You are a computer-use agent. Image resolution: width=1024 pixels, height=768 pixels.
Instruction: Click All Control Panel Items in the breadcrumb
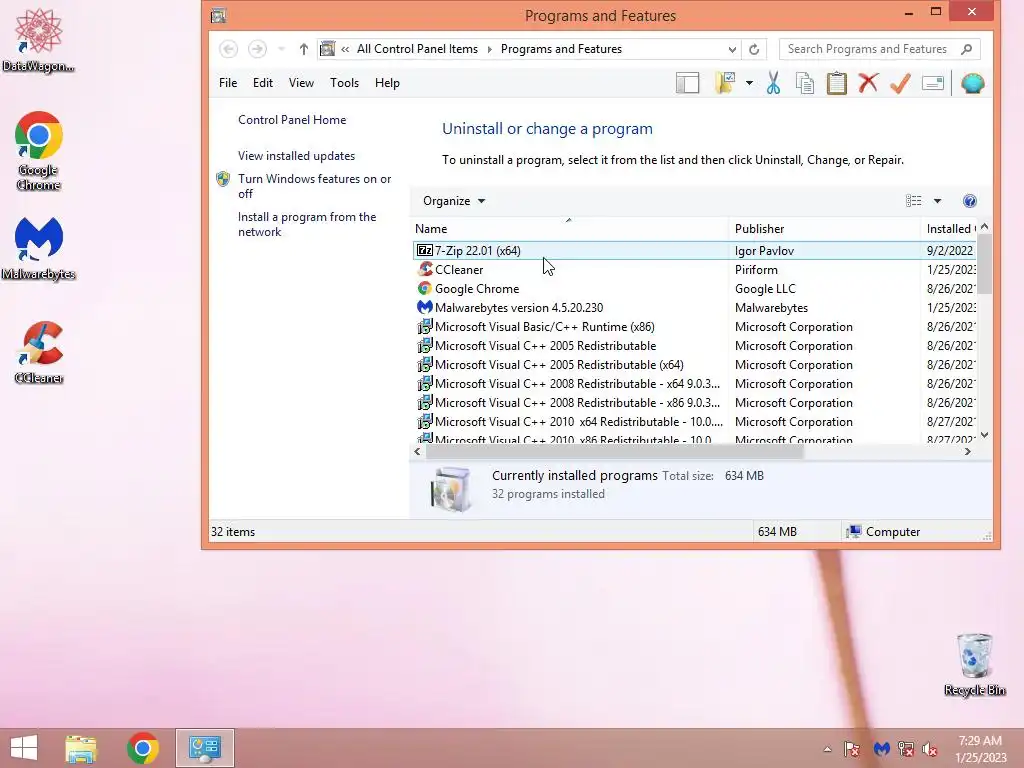pos(417,49)
